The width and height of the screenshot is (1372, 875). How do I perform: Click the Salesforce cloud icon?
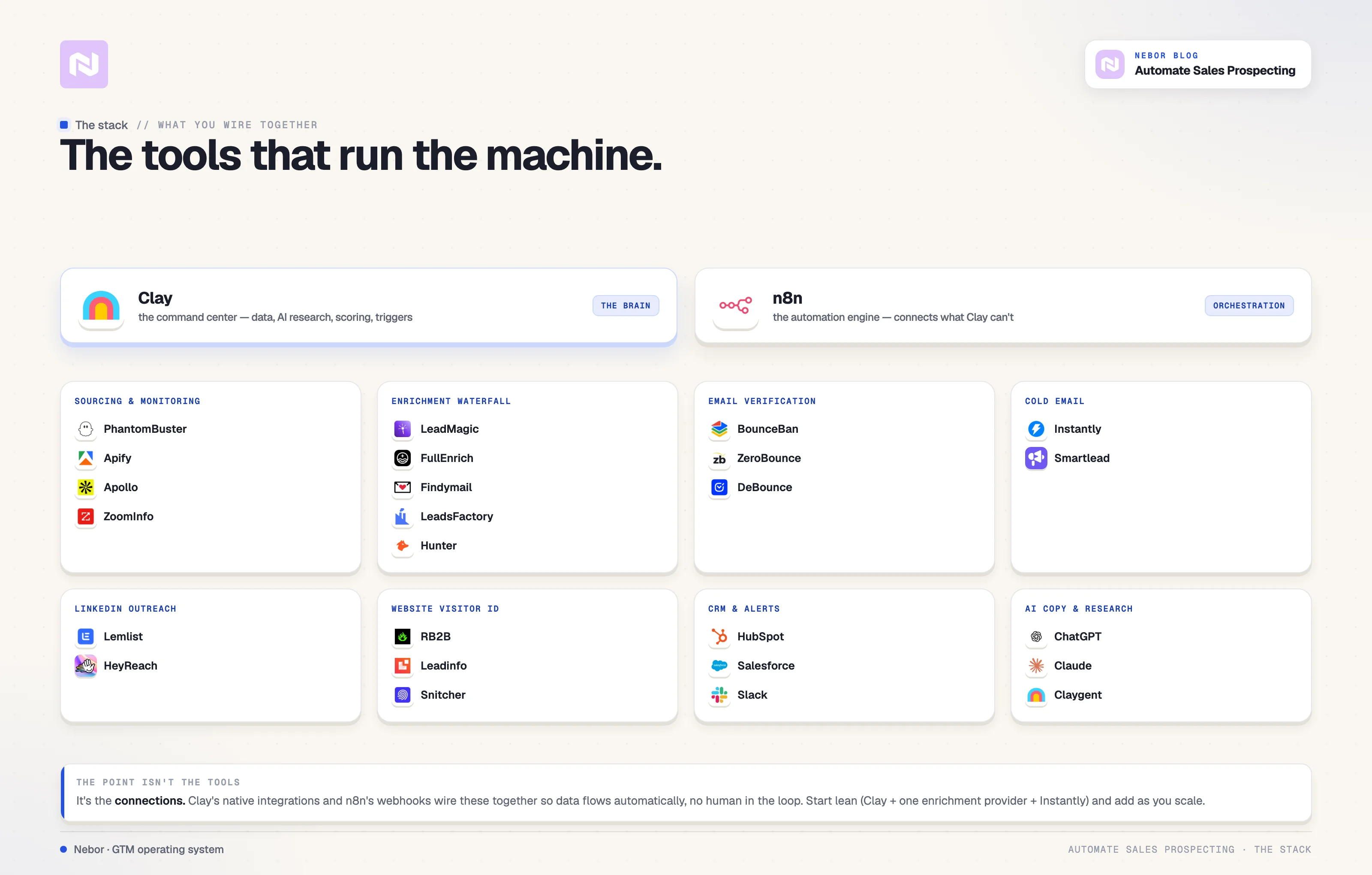[719, 665]
